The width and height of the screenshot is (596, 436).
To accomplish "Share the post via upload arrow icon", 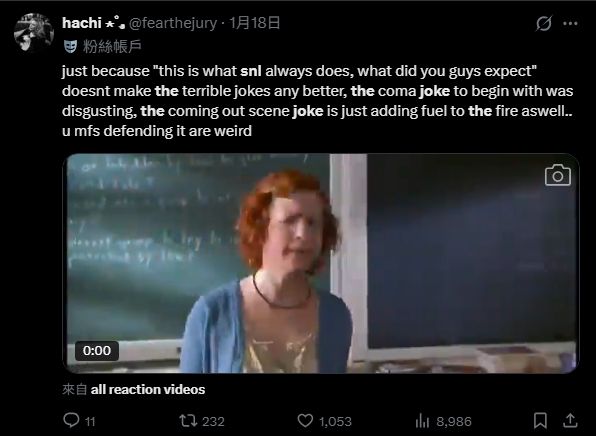I will (x=570, y=420).
